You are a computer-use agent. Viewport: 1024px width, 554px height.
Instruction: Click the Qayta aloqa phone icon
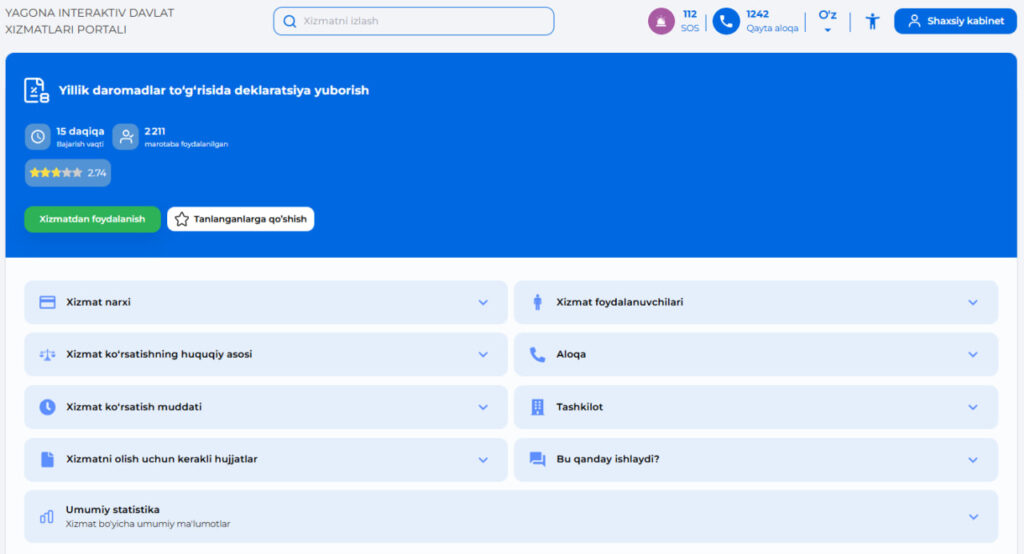click(725, 21)
